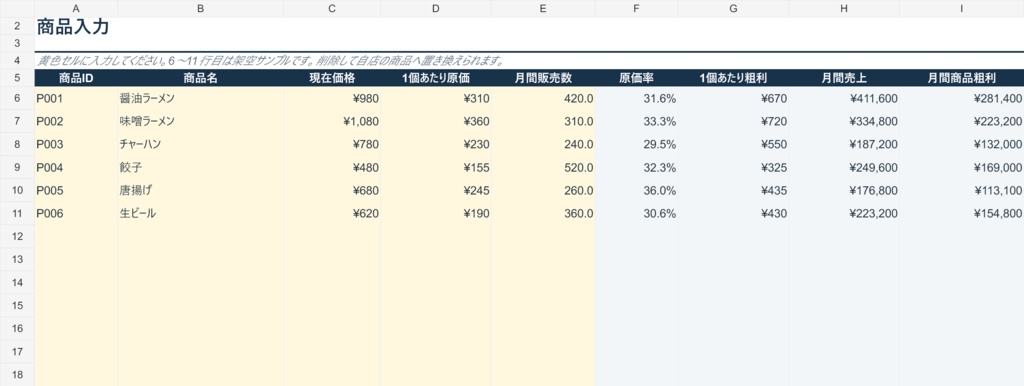The width and height of the screenshot is (1024, 386).
Task: Click the ¥980 price cell
Action: (x=332, y=99)
